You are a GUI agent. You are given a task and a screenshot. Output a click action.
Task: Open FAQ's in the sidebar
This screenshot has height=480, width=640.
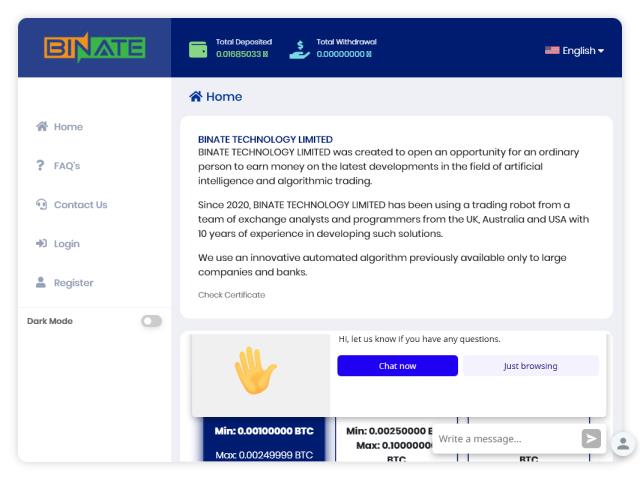point(67,166)
